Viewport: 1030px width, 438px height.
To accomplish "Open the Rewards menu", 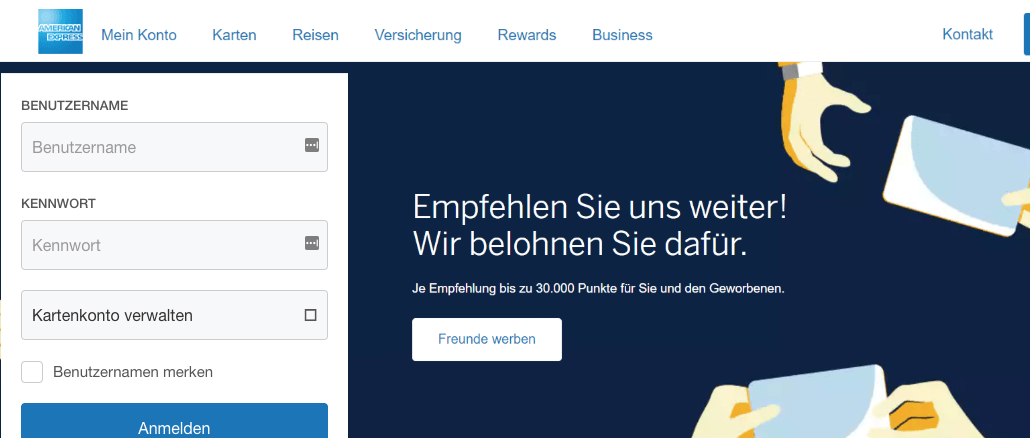I will coord(527,35).
